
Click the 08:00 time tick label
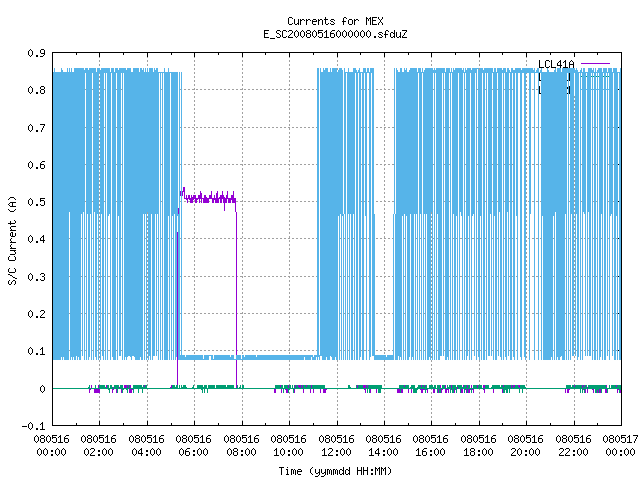241,452
